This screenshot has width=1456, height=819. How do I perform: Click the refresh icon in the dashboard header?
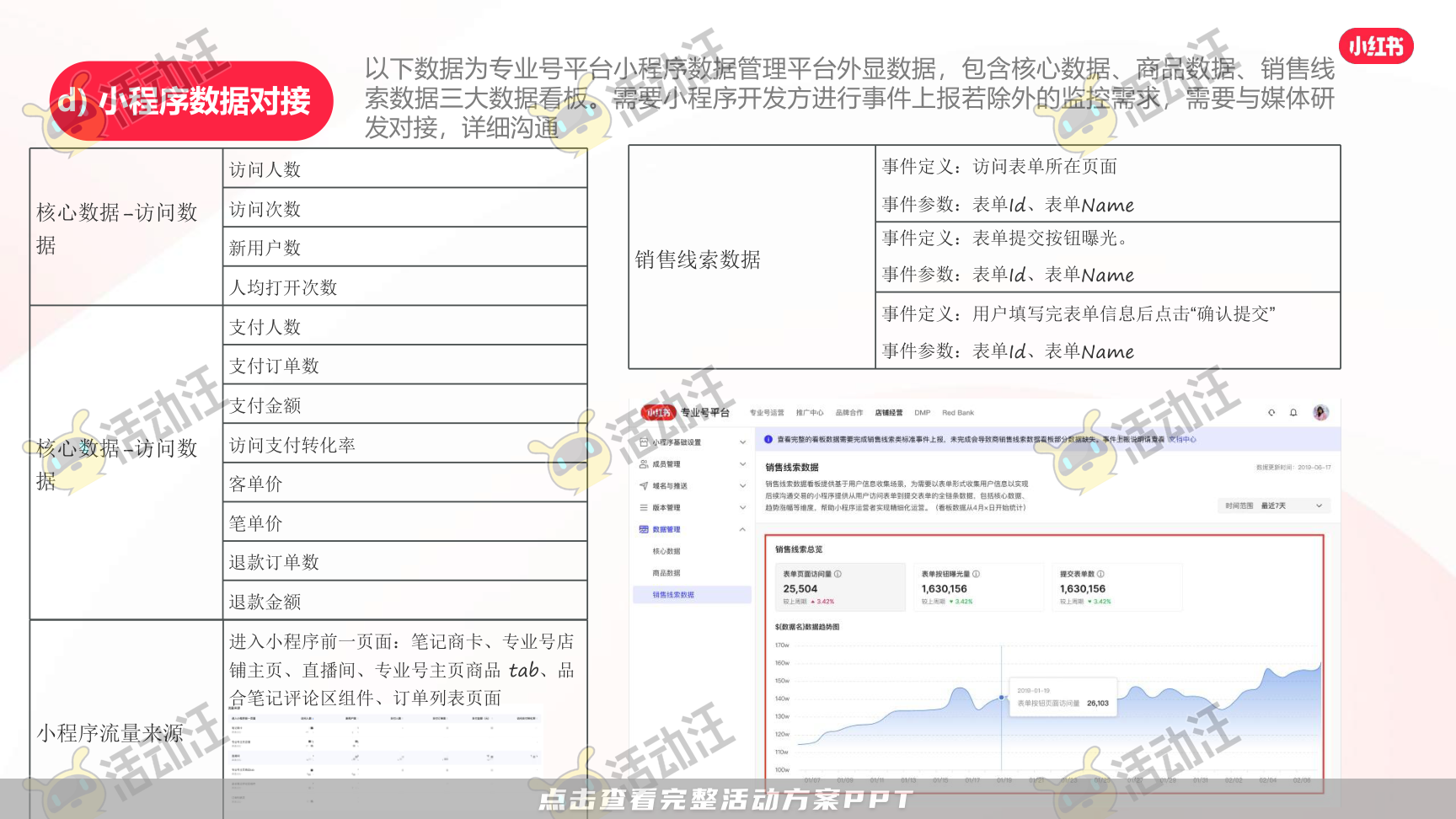coord(1271,413)
